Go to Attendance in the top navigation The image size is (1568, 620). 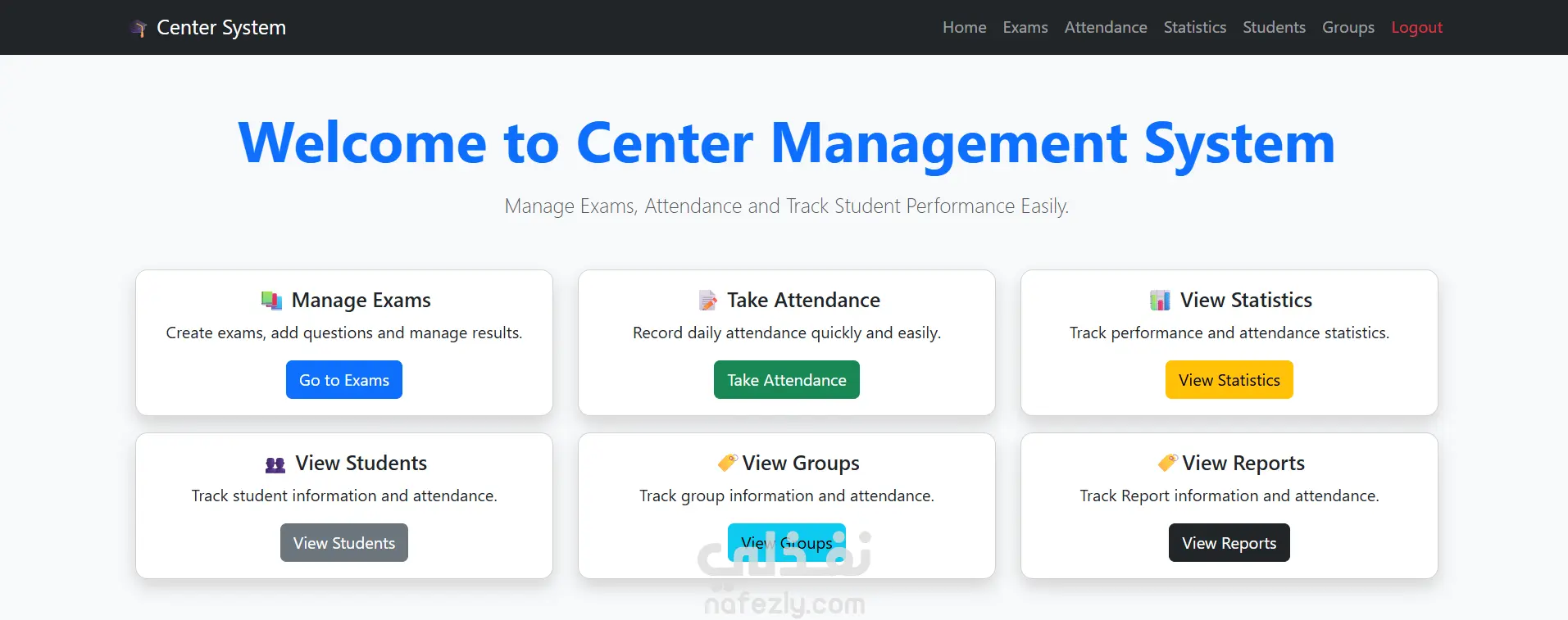point(1105,28)
